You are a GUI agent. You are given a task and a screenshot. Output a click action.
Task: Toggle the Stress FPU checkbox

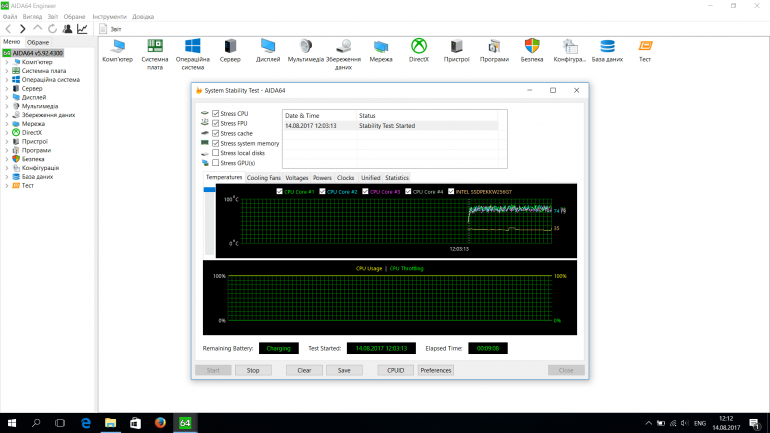(x=216, y=123)
